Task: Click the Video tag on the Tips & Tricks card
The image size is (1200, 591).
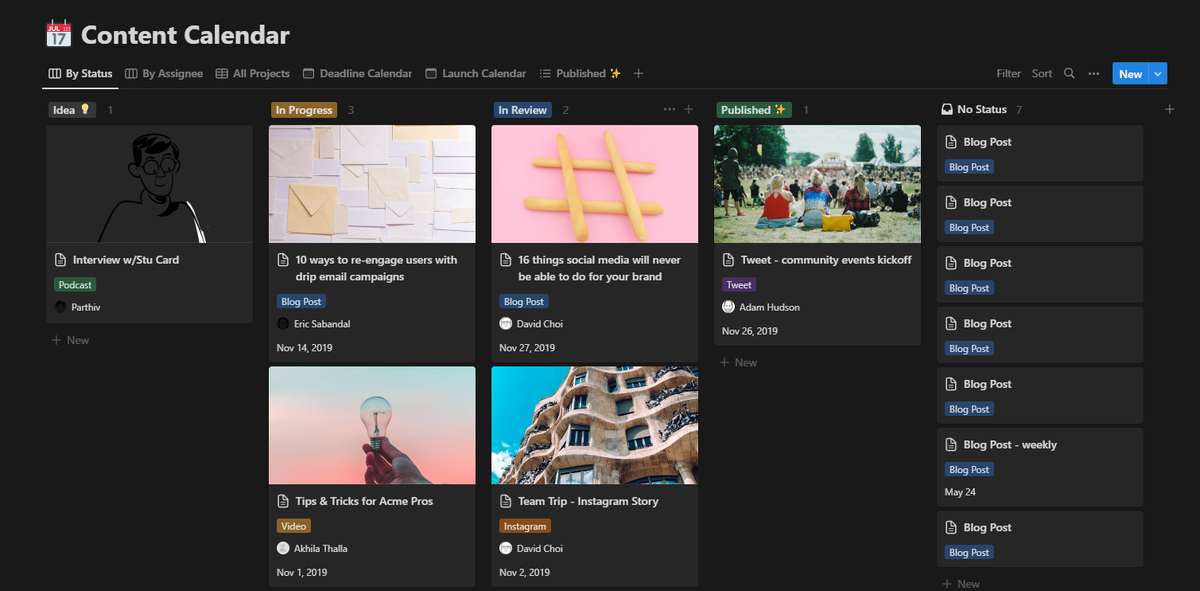Action: pos(294,526)
